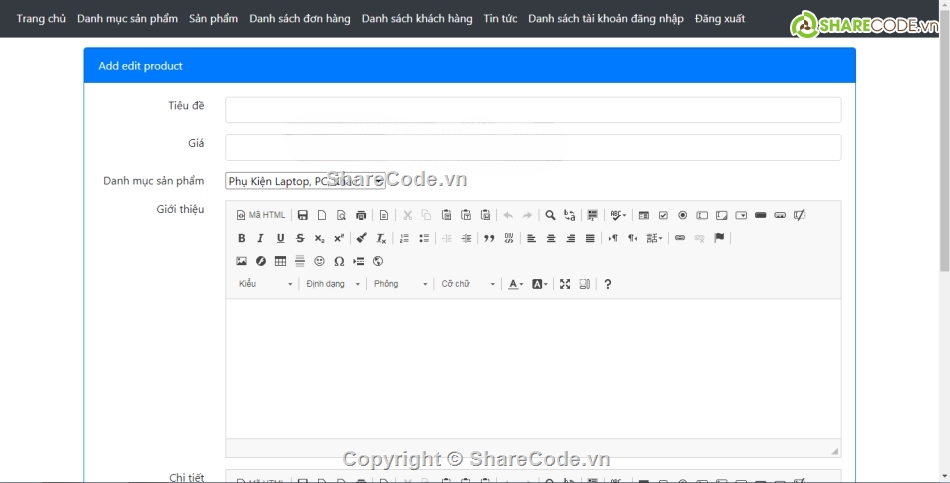Screen dimensions: 950x483
Task: Toggle Superscript formatting
Action: click(x=339, y=238)
